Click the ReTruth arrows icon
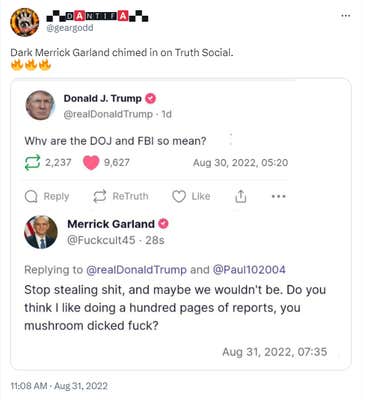The height and width of the screenshot is (400, 366). point(100,196)
